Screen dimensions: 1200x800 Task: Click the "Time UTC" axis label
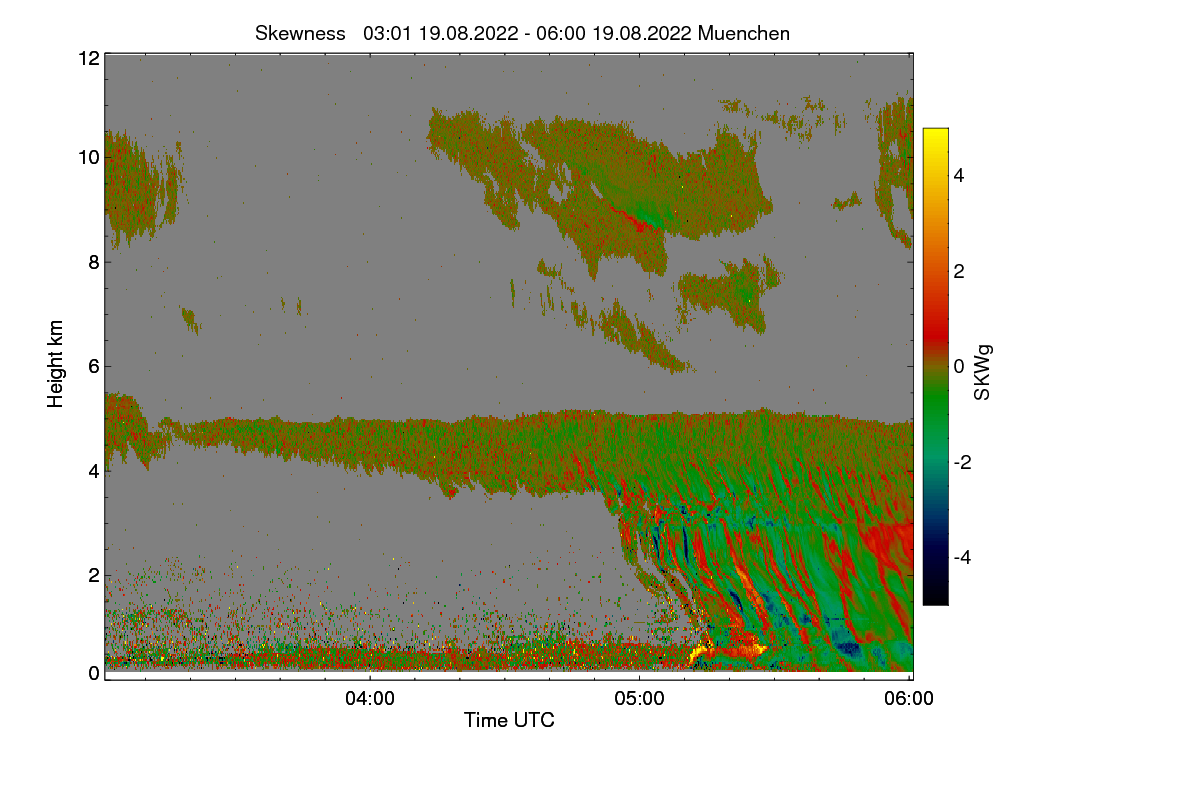(x=509, y=720)
